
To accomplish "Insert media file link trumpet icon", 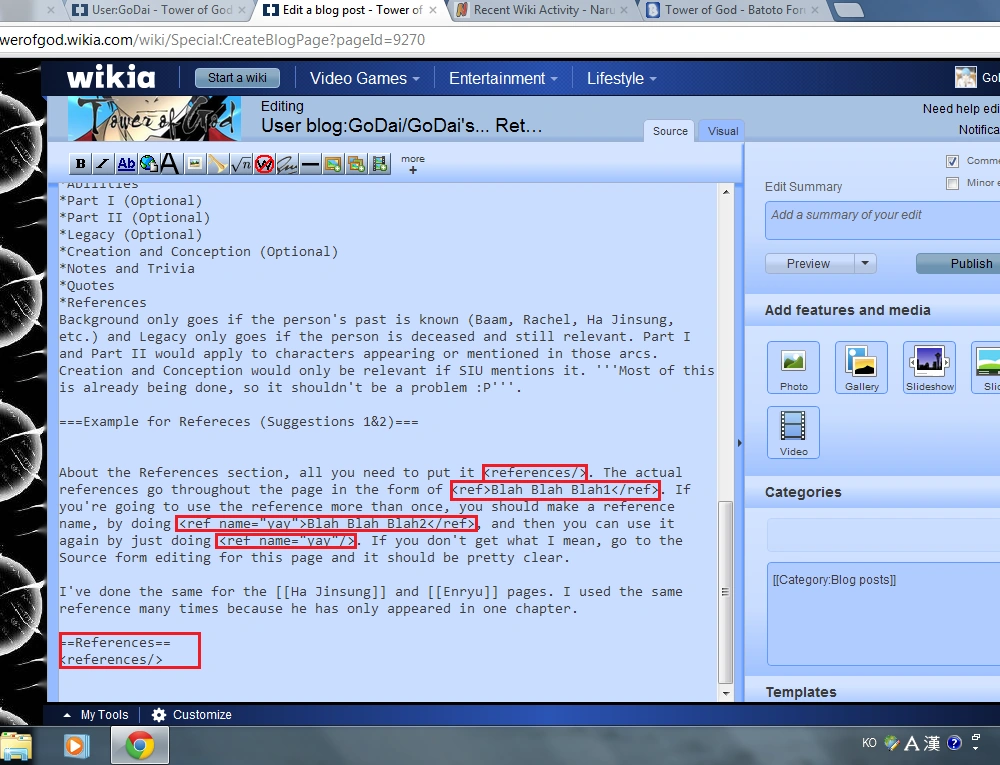I will 217,164.
